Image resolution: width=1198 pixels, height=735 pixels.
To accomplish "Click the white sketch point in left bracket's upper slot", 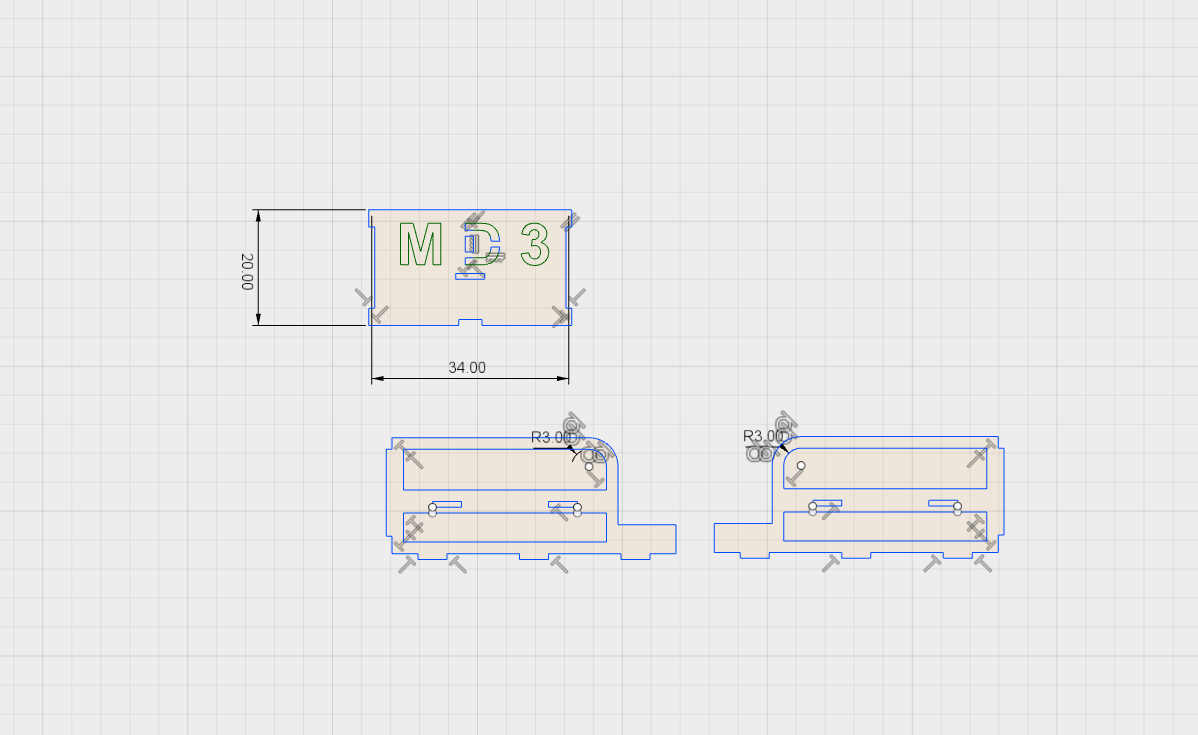I will tap(589, 466).
